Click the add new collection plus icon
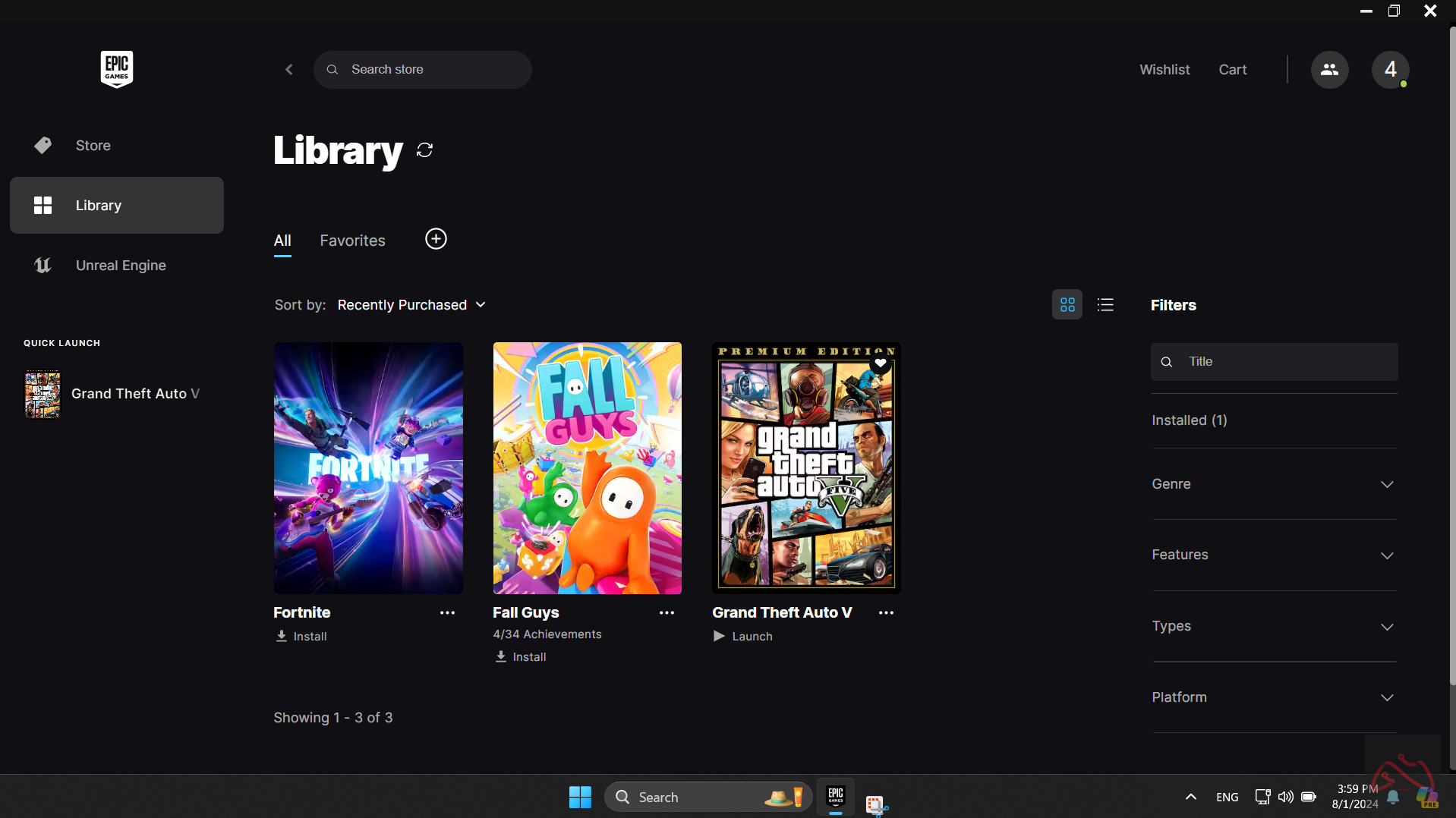The image size is (1456, 818). click(x=436, y=239)
